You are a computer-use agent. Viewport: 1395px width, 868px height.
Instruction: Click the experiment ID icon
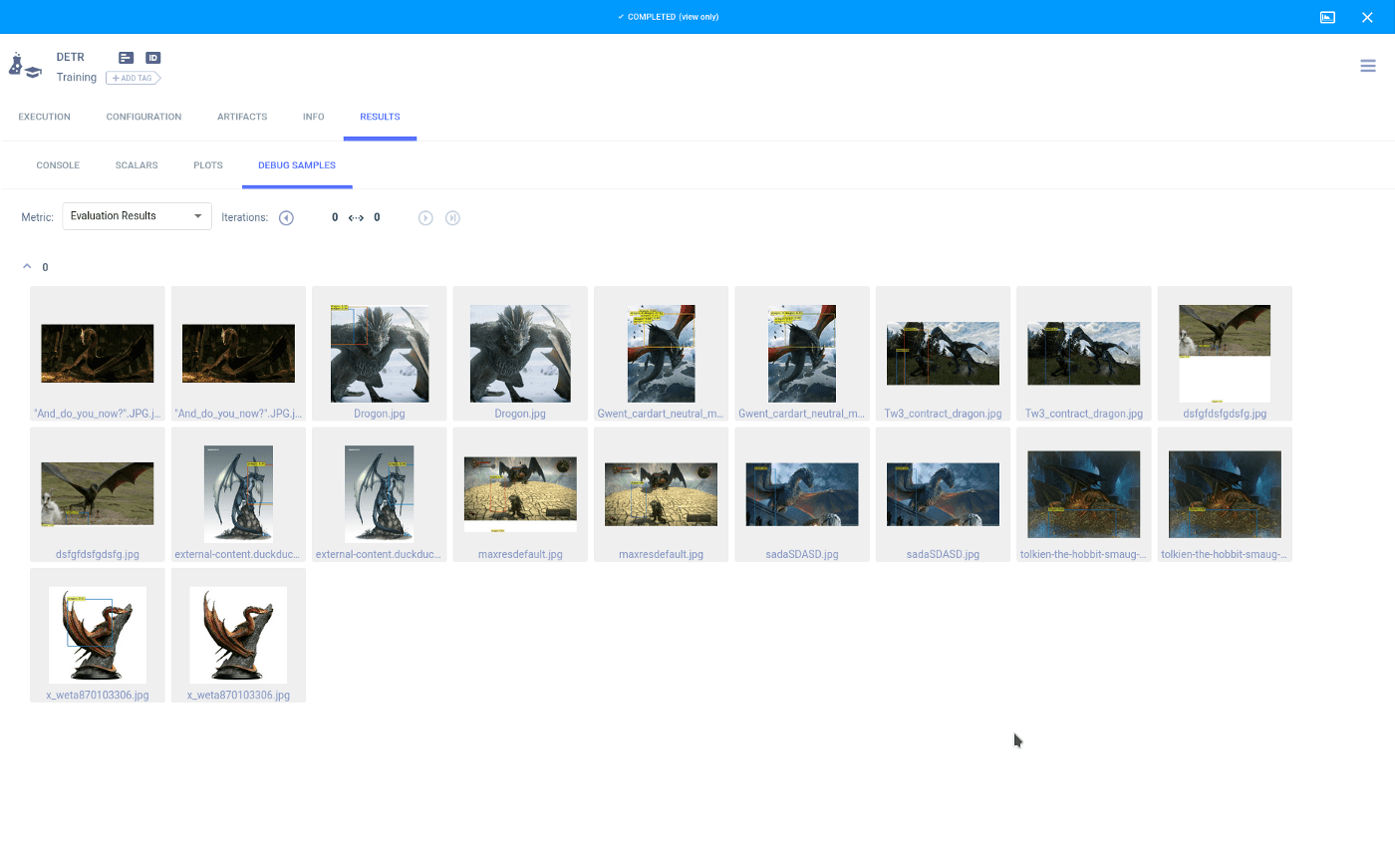point(152,58)
